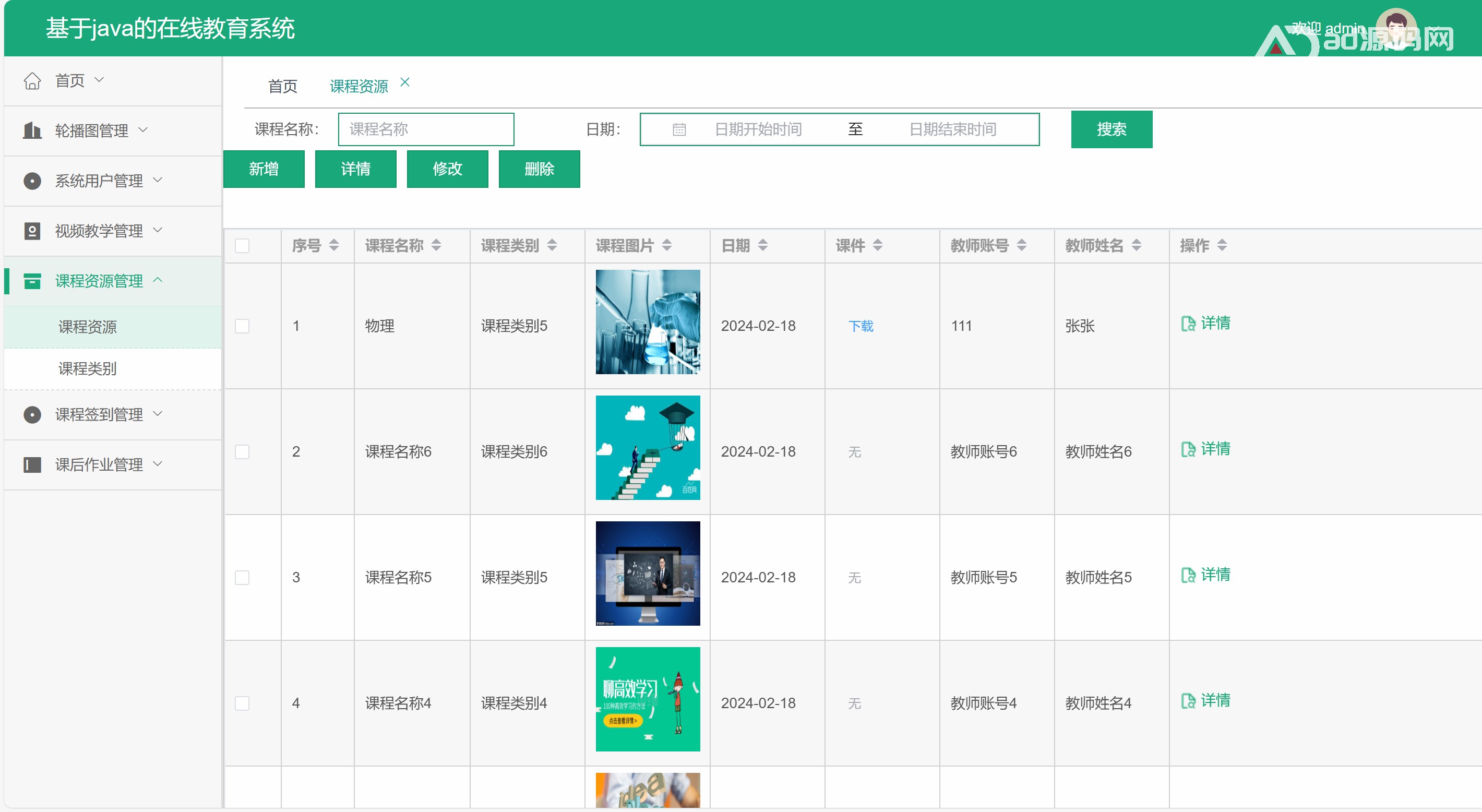Tick the checkbox for 课程名称5 row
The height and width of the screenshot is (812, 1482).
tap(242, 577)
